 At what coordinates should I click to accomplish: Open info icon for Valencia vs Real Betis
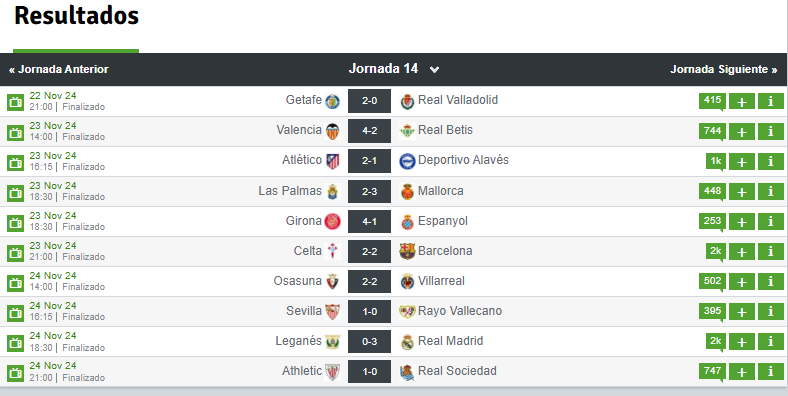[770, 132]
